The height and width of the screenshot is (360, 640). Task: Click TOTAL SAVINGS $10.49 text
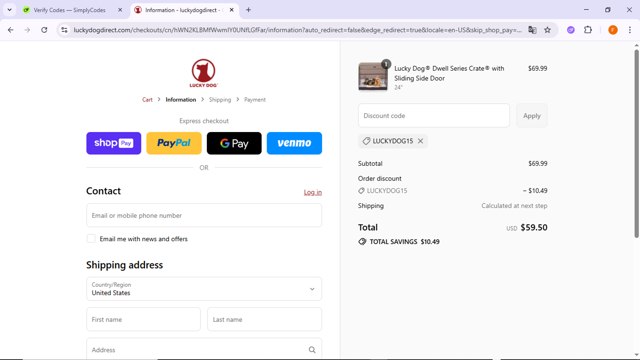pos(404,242)
